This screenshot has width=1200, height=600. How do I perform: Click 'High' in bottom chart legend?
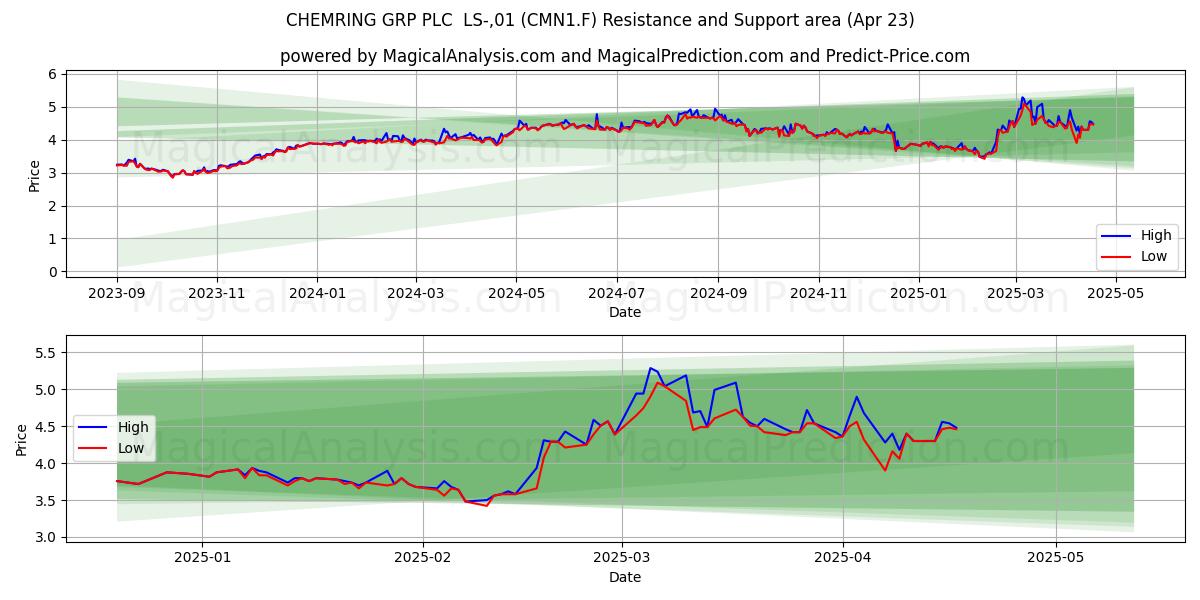pyautogui.click(x=133, y=427)
